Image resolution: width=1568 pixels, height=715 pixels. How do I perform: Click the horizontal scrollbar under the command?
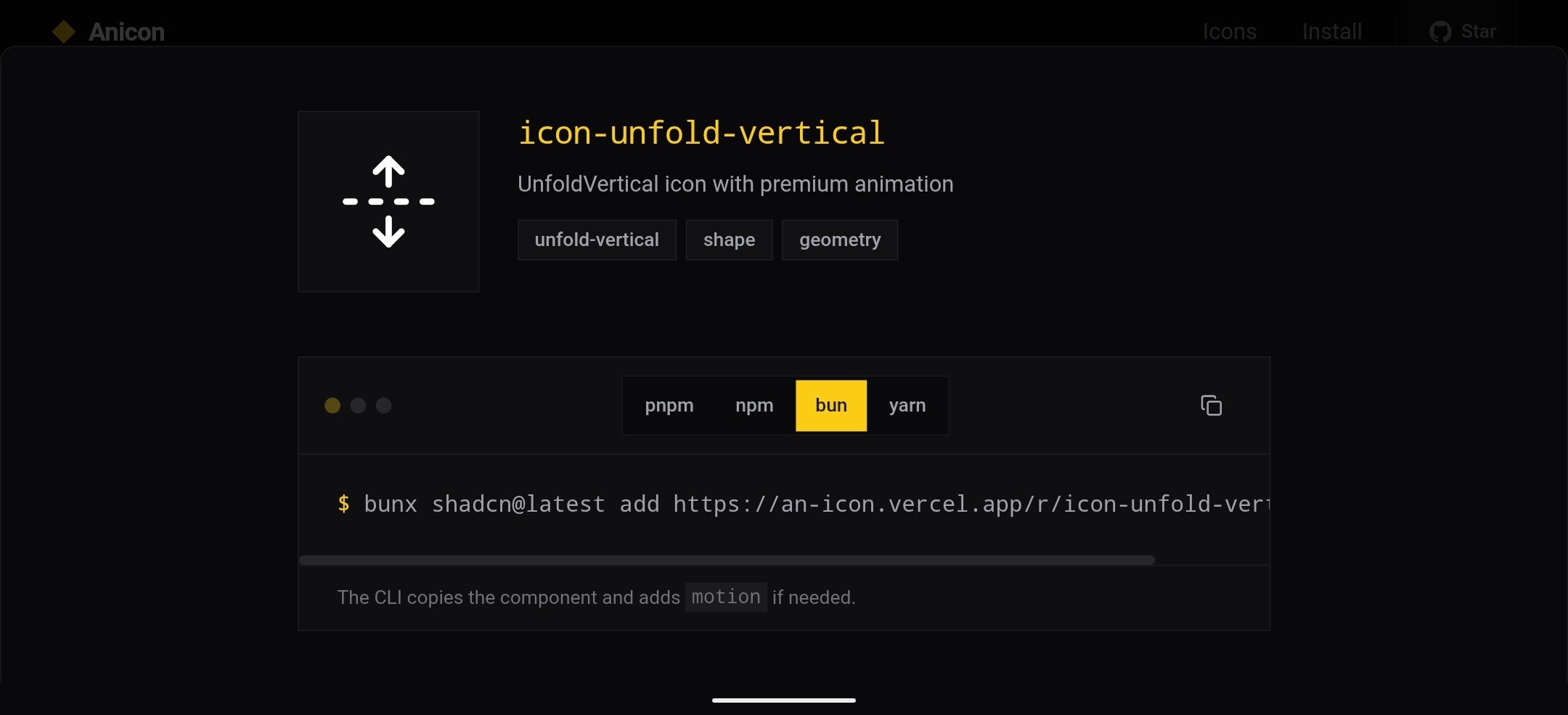coord(726,560)
